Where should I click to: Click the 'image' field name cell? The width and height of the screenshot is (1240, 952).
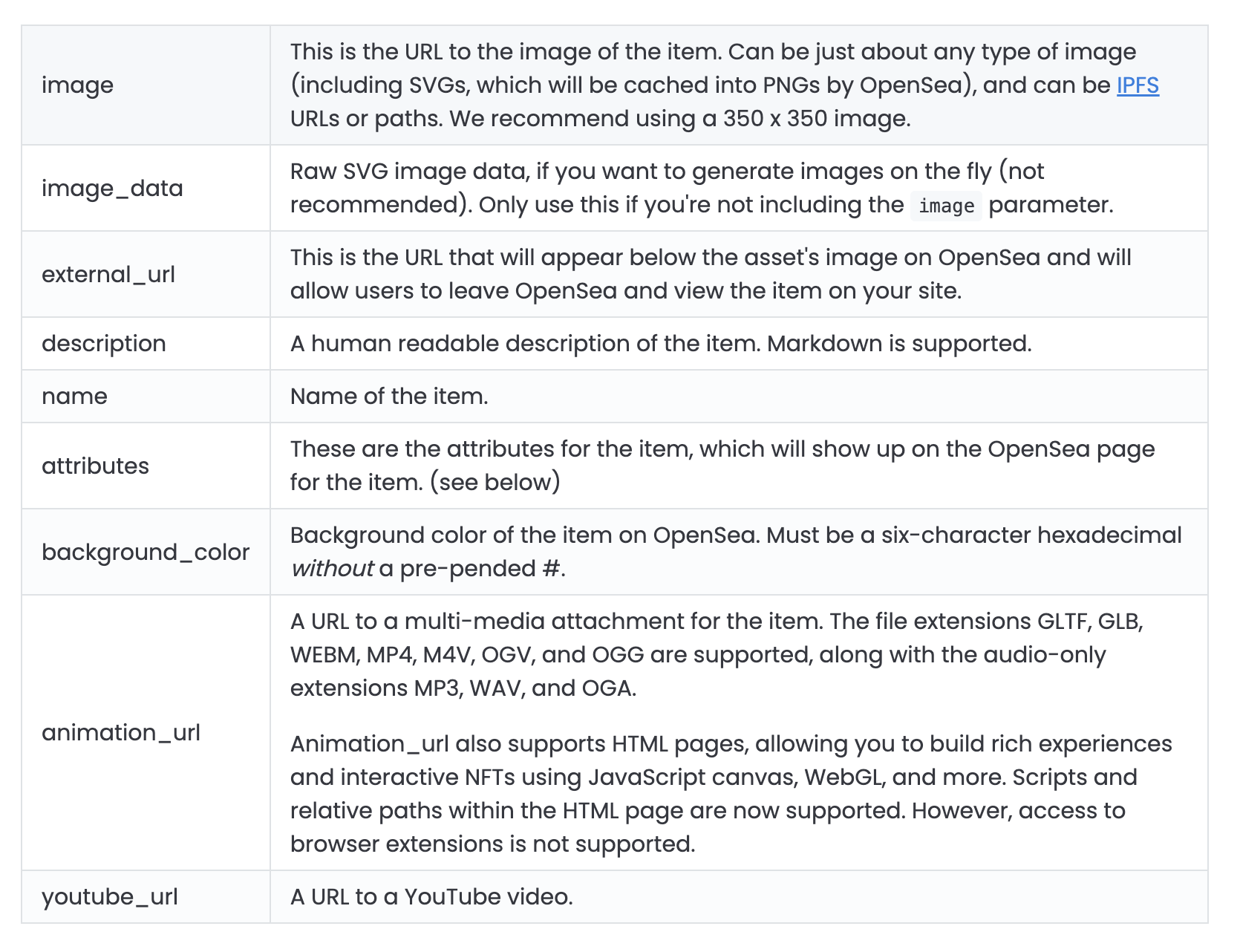pyautogui.click(x=77, y=85)
